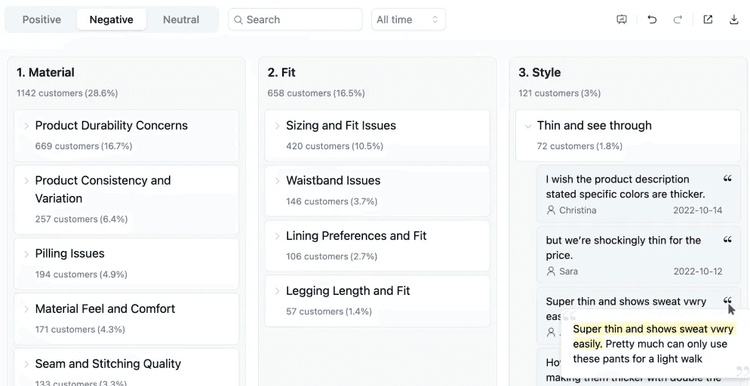Open the Neutral tab
Viewport: 750px width, 386px height.
click(181, 20)
